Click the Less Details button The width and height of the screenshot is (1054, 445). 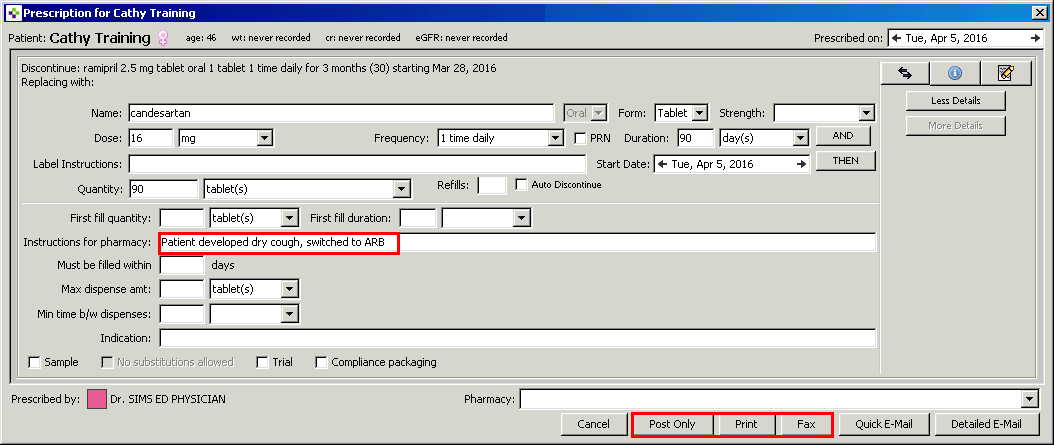pos(955,101)
